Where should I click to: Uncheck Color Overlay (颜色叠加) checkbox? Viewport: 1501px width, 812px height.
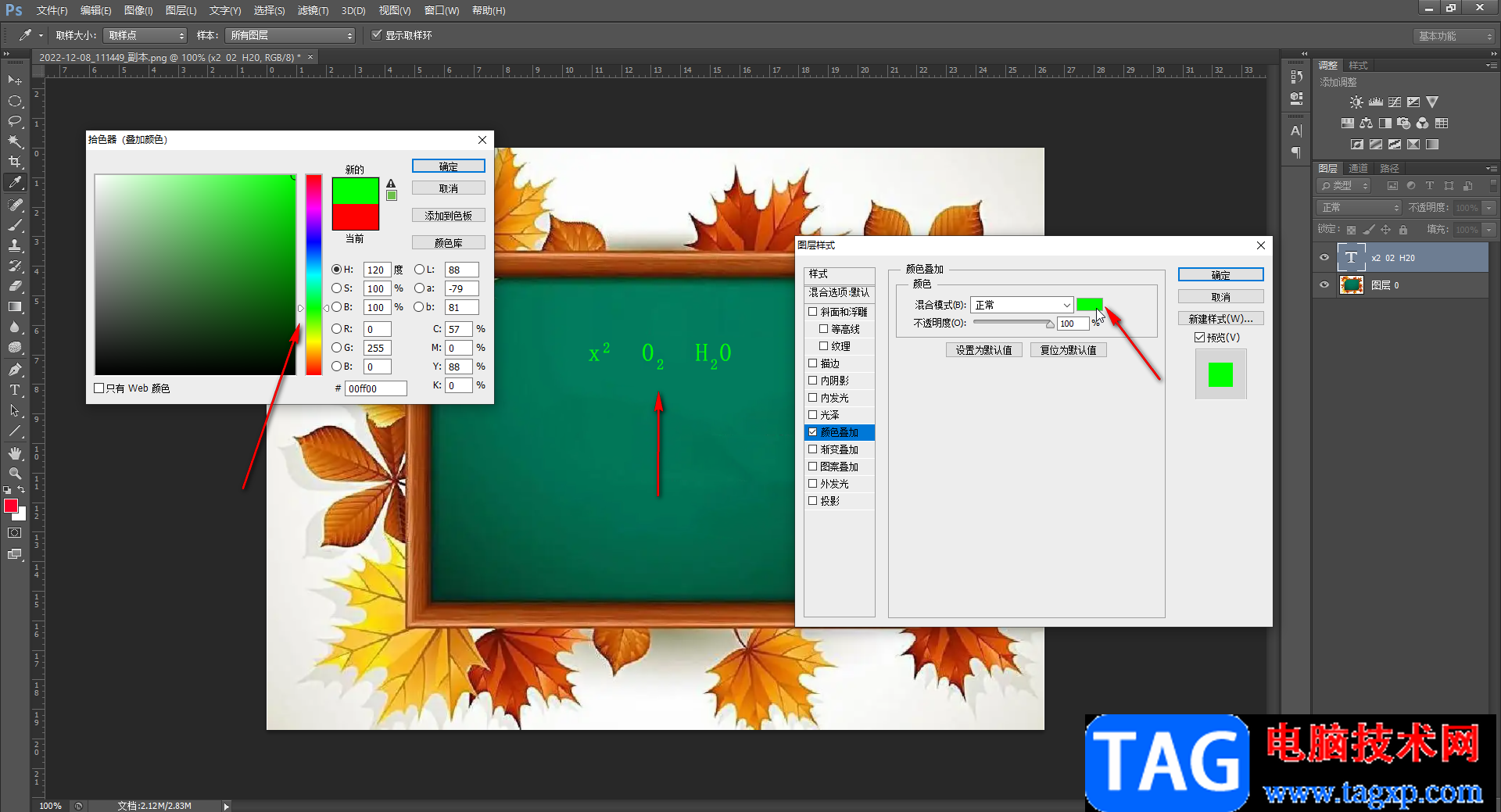(813, 431)
